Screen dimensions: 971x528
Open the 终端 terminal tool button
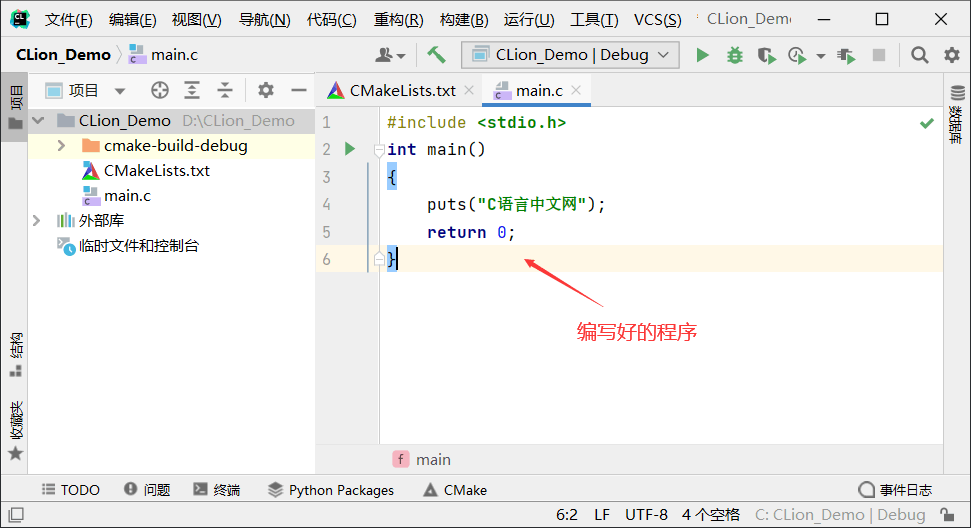(216, 490)
